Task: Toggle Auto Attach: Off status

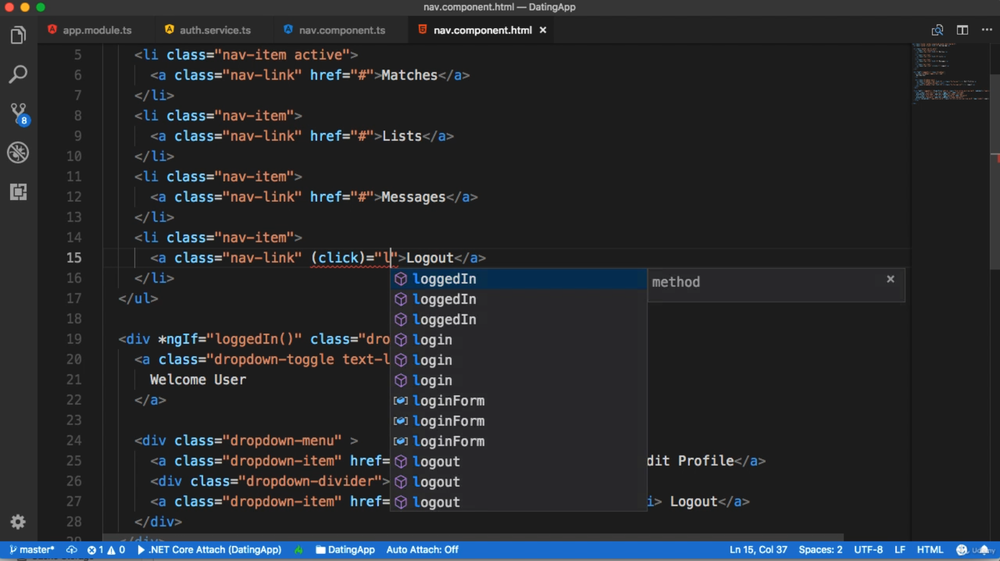Action: point(422,550)
